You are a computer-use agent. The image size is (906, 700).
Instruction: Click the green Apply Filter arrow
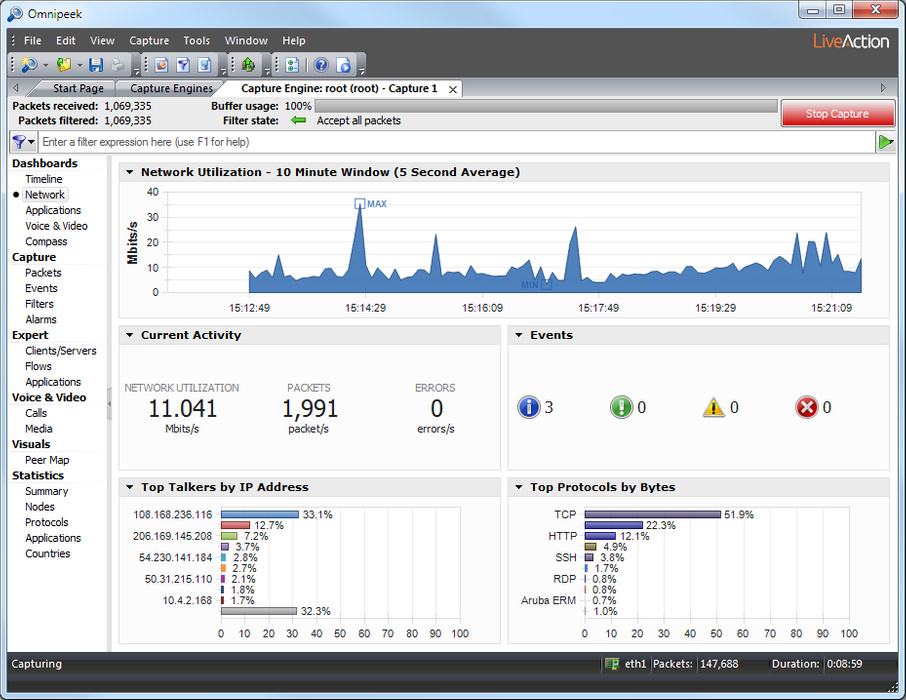(x=885, y=142)
